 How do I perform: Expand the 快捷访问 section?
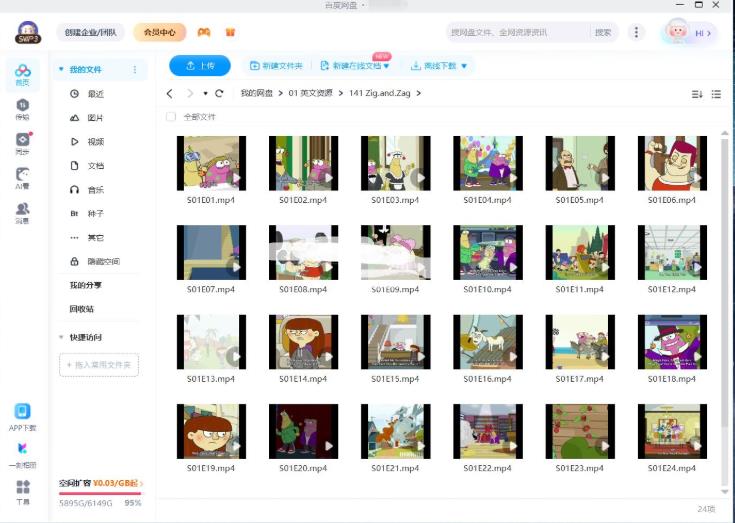[x=61, y=337]
